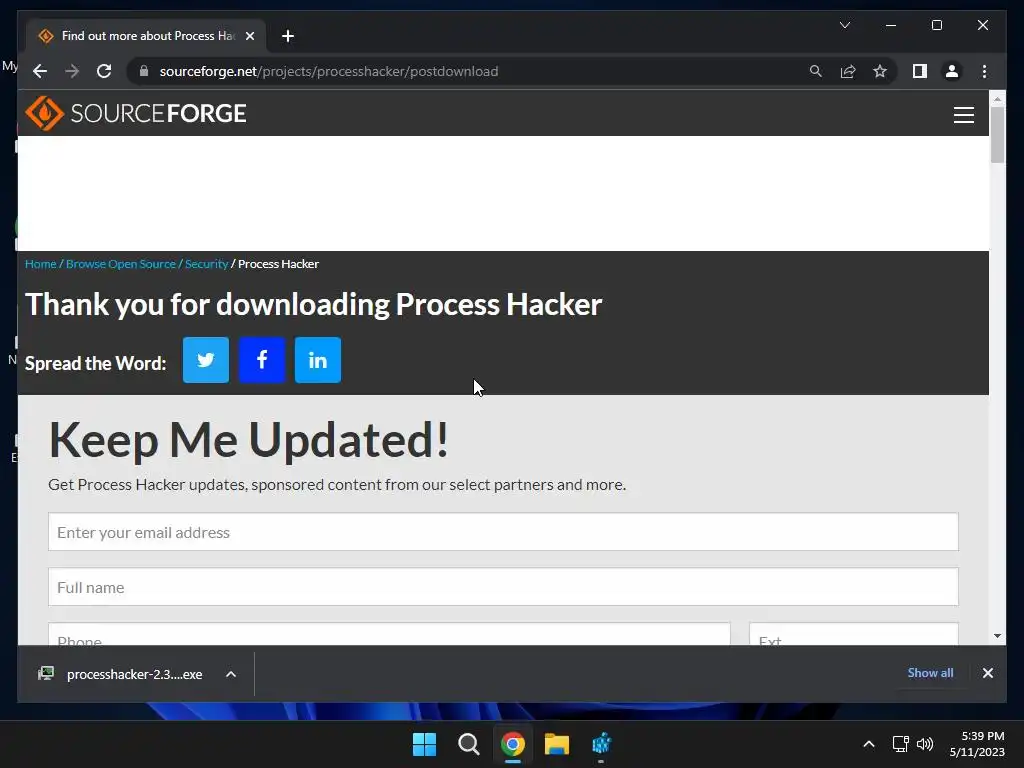Open the Windows Start menu
The width and height of the screenshot is (1024, 768).
pos(424,744)
